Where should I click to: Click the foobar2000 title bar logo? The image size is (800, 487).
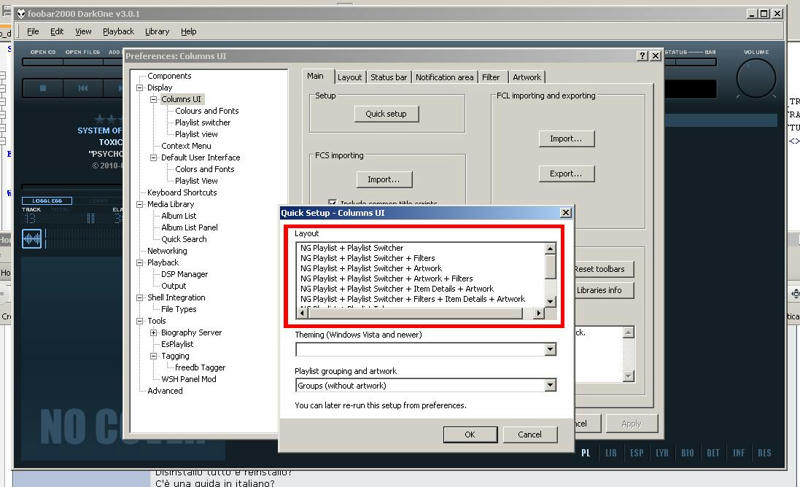(x=10, y=13)
